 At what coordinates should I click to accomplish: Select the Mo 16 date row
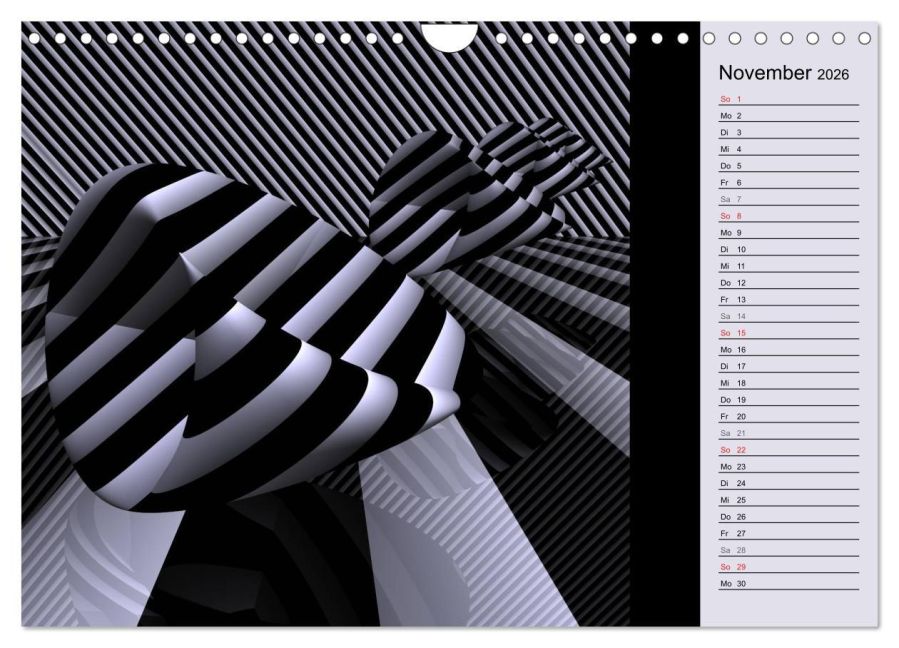789,350
